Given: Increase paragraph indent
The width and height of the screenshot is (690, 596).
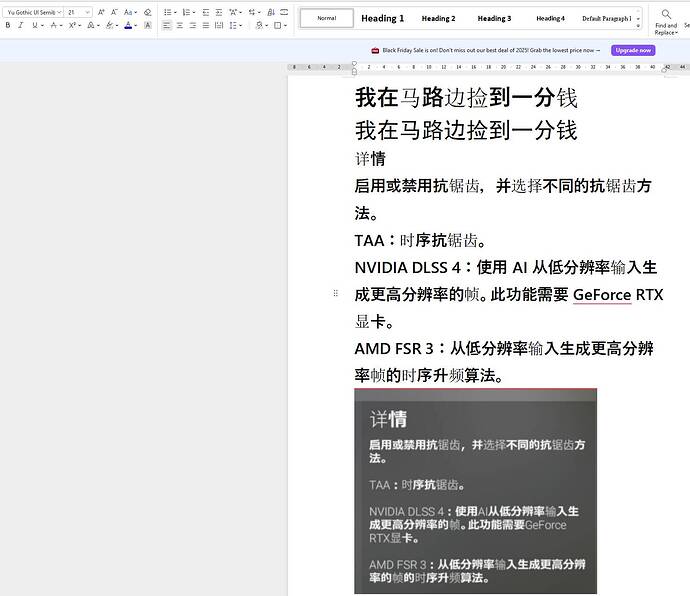Looking at the screenshot, I should (219, 12).
